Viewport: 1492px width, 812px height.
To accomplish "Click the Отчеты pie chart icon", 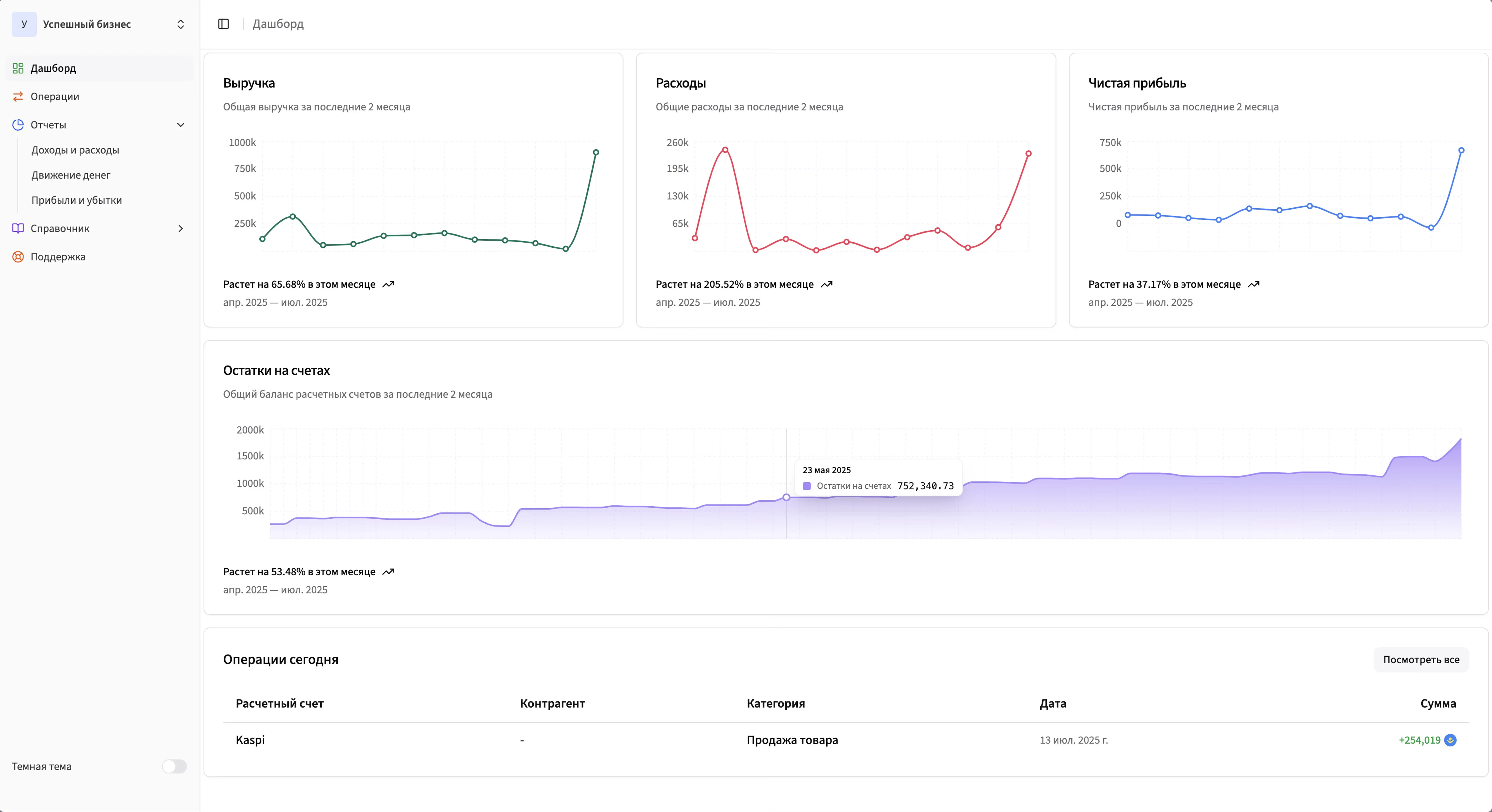I will 18,125.
